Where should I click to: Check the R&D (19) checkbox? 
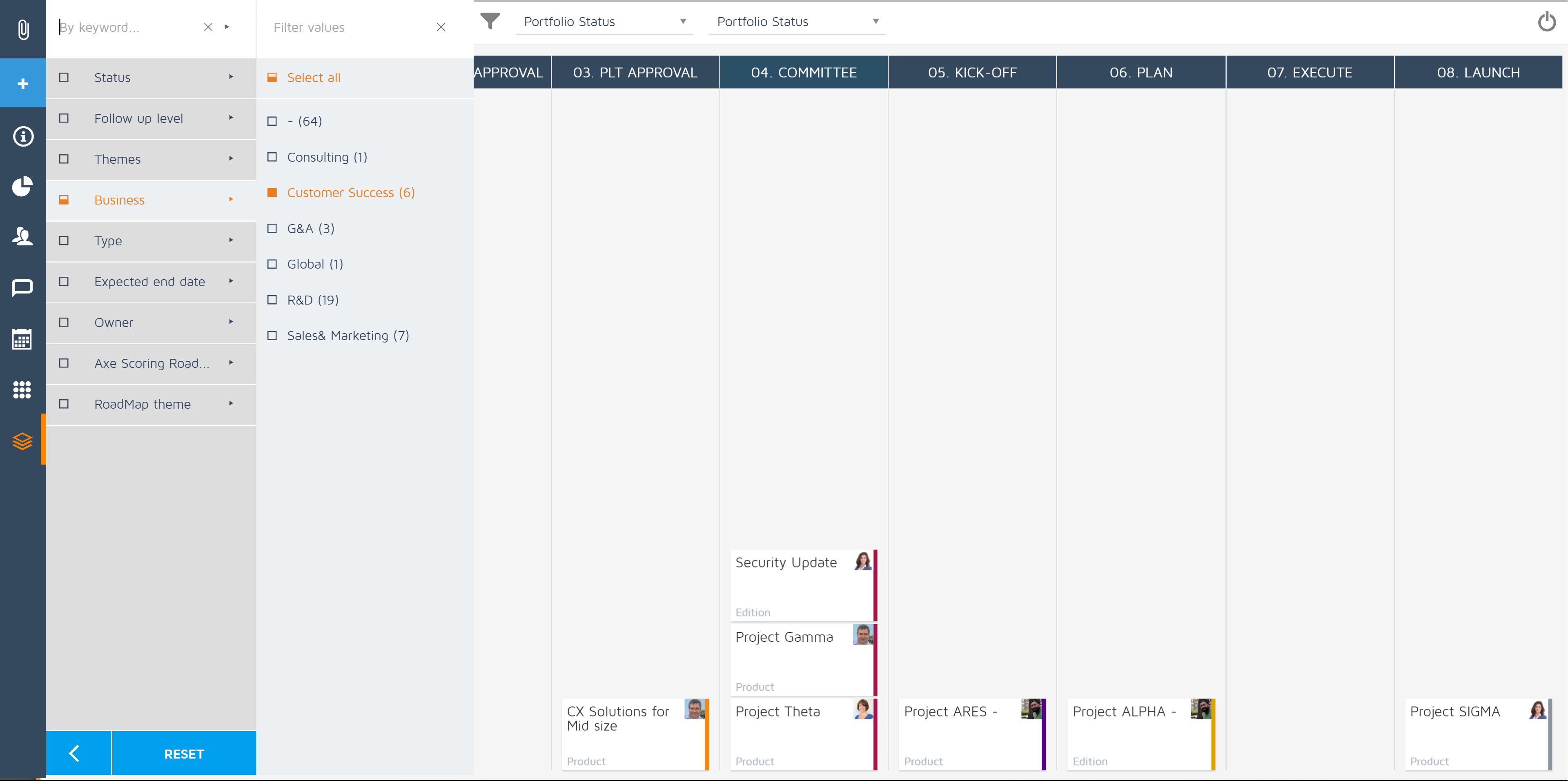click(x=272, y=300)
